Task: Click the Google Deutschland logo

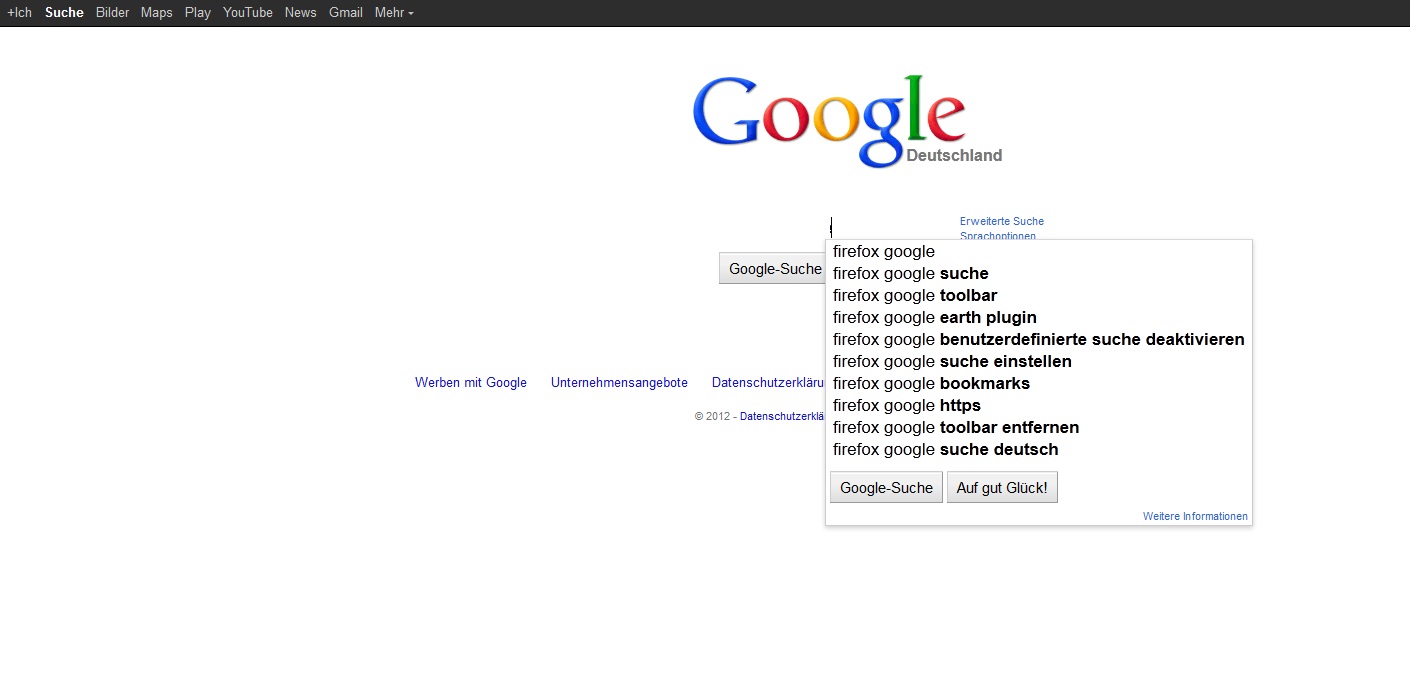Action: pos(846,120)
